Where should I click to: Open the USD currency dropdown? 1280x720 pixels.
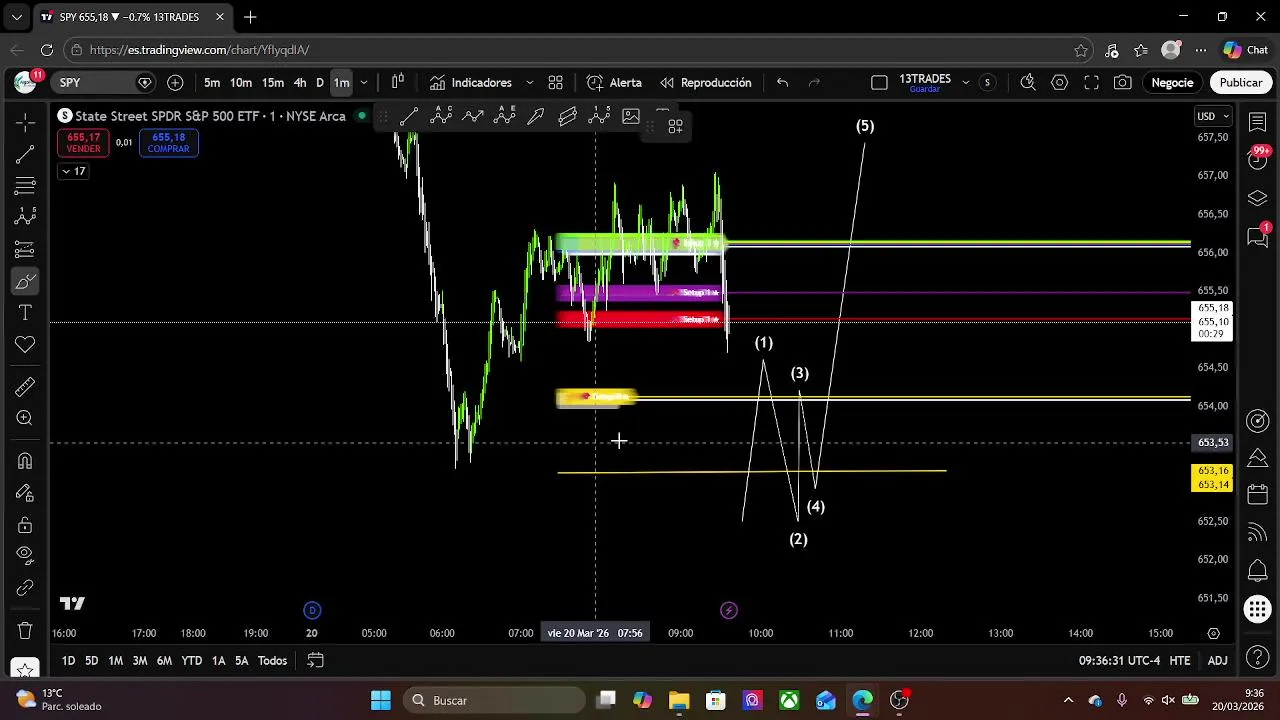pos(1211,116)
